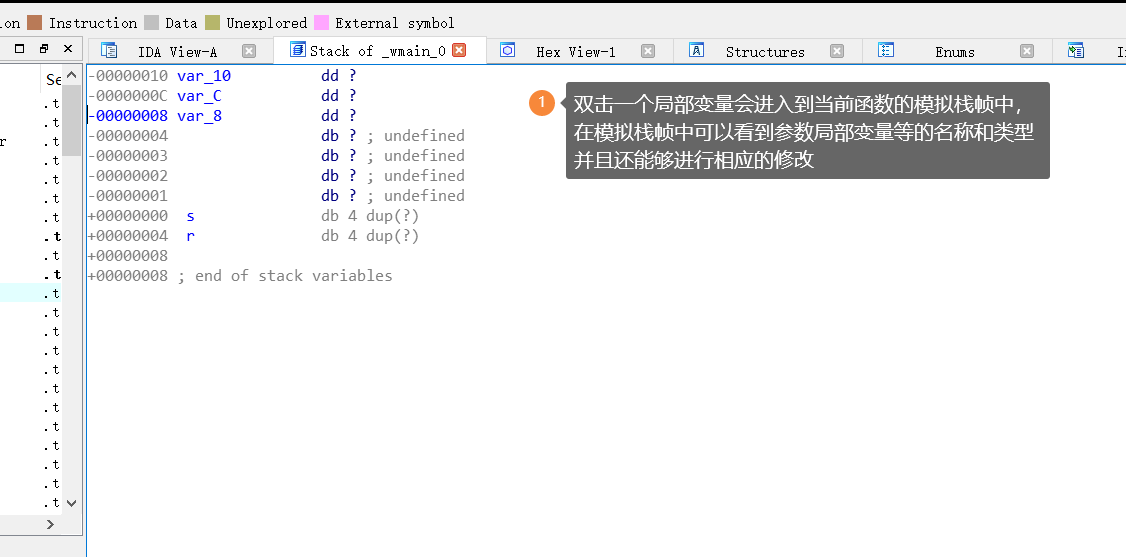Screen dimensions: 1126x557
Task: Select the Stack of _wmain_0 tab
Action: (x=378, y=50)
